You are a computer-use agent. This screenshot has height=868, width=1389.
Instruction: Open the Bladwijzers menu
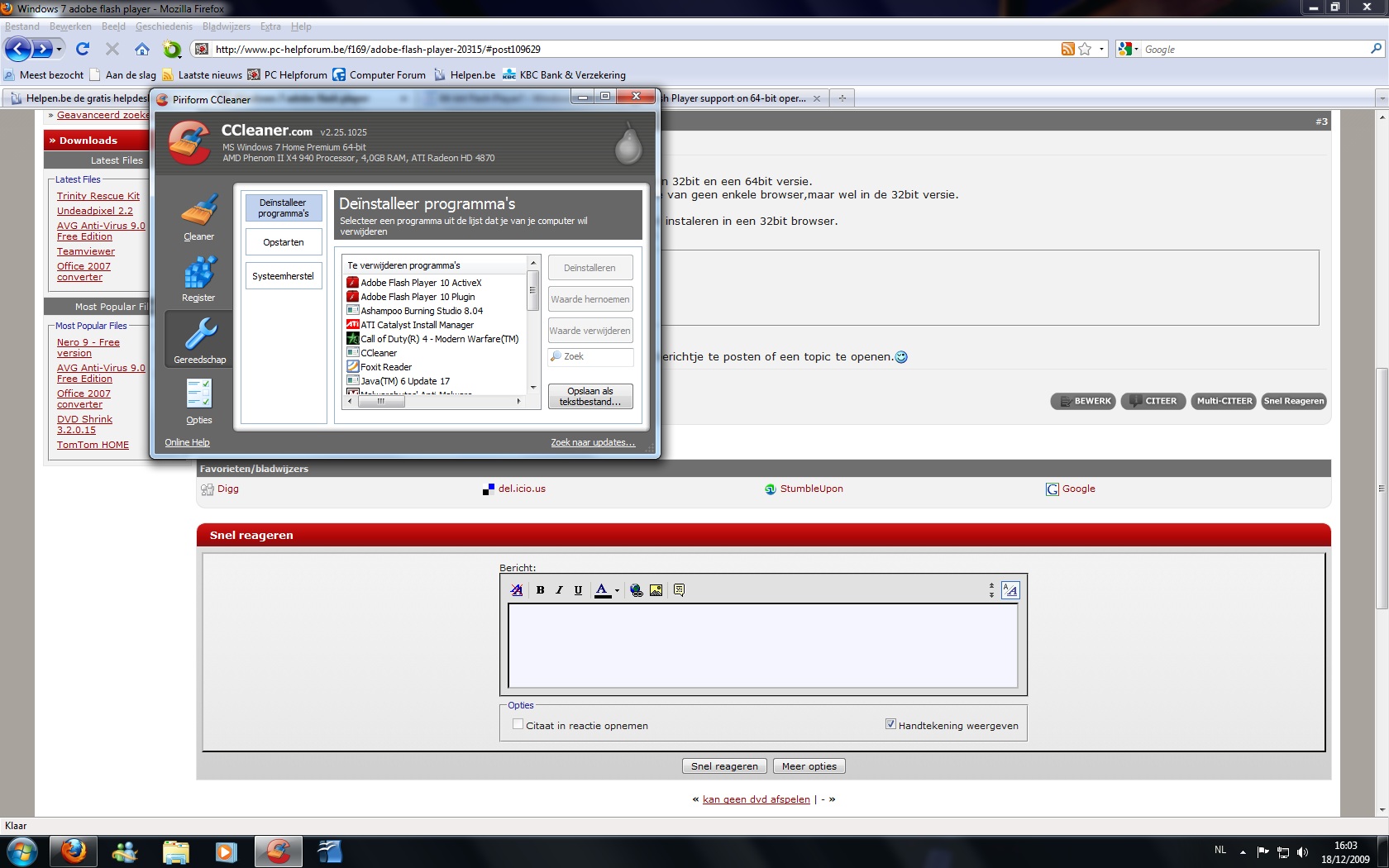click(x=227, y=26)
